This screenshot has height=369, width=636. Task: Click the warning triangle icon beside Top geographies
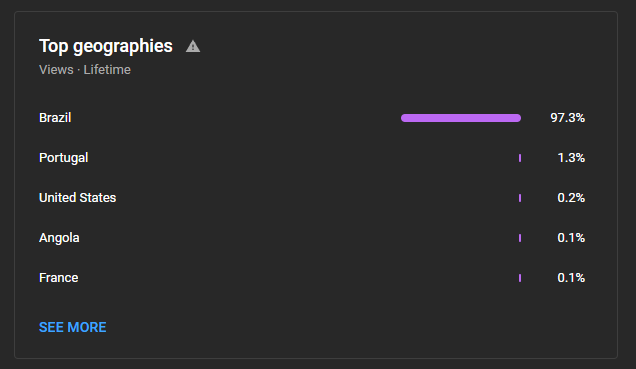tap(193, 46)
